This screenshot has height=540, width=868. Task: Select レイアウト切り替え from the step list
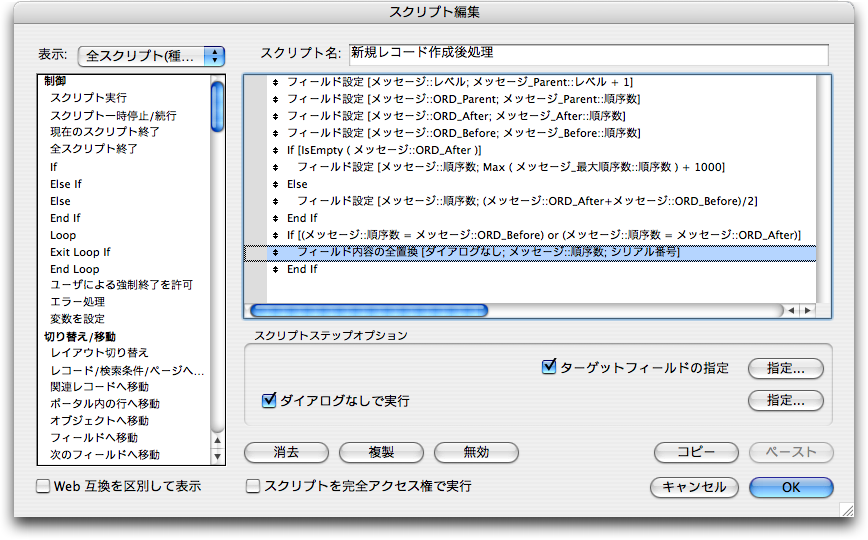point(99,353)
